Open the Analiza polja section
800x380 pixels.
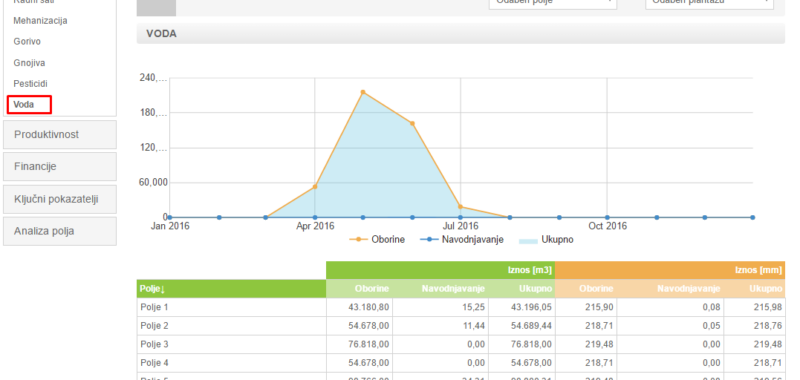[60, 231]
